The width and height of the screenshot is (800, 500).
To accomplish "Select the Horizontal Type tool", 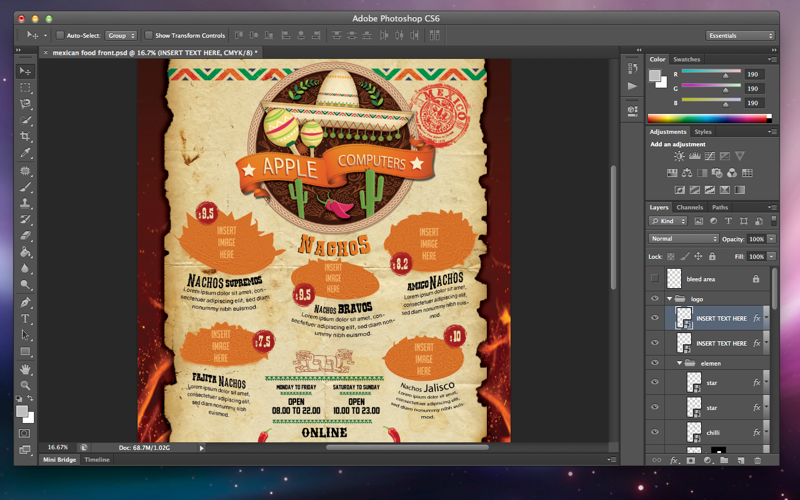I will tap(24, 319).
